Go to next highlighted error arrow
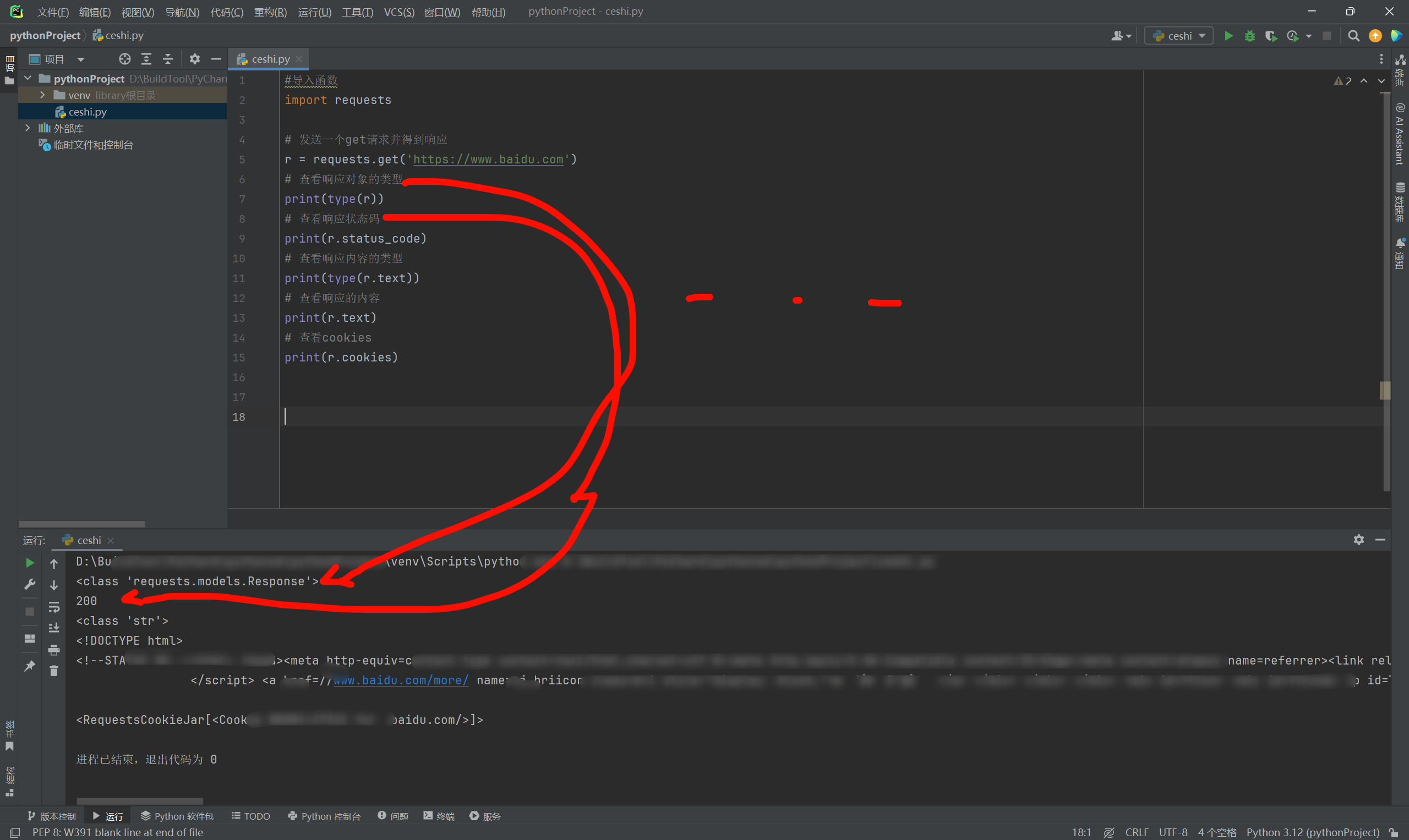 (1382, 81)
